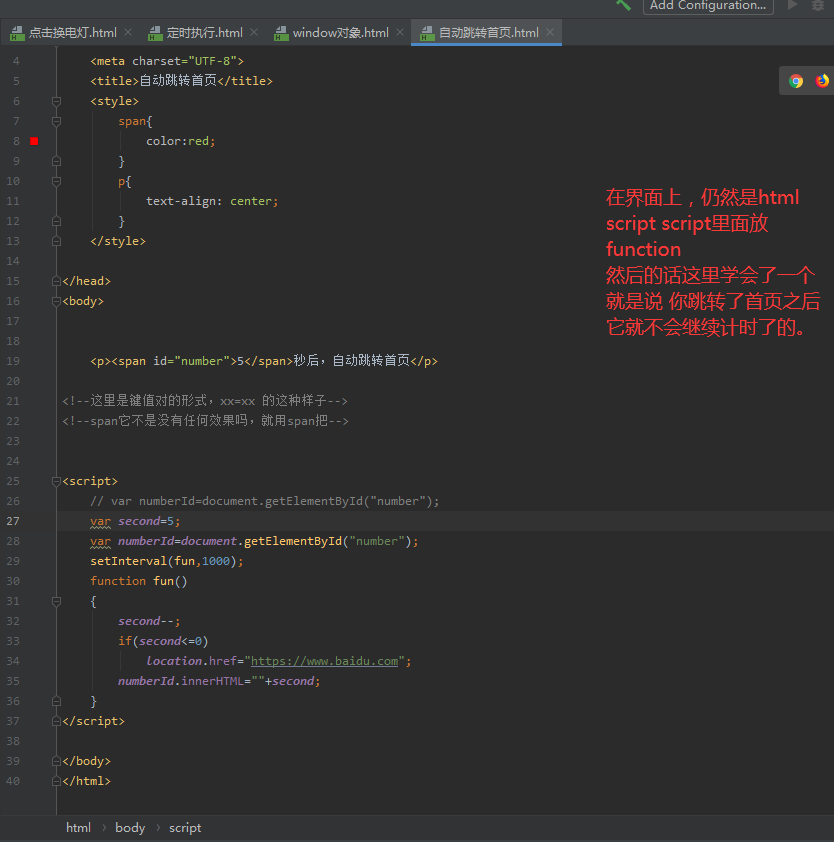The image size is (834, 842).
Task: Collapse the p{ rule fold marker
Action: pos(56,182)
